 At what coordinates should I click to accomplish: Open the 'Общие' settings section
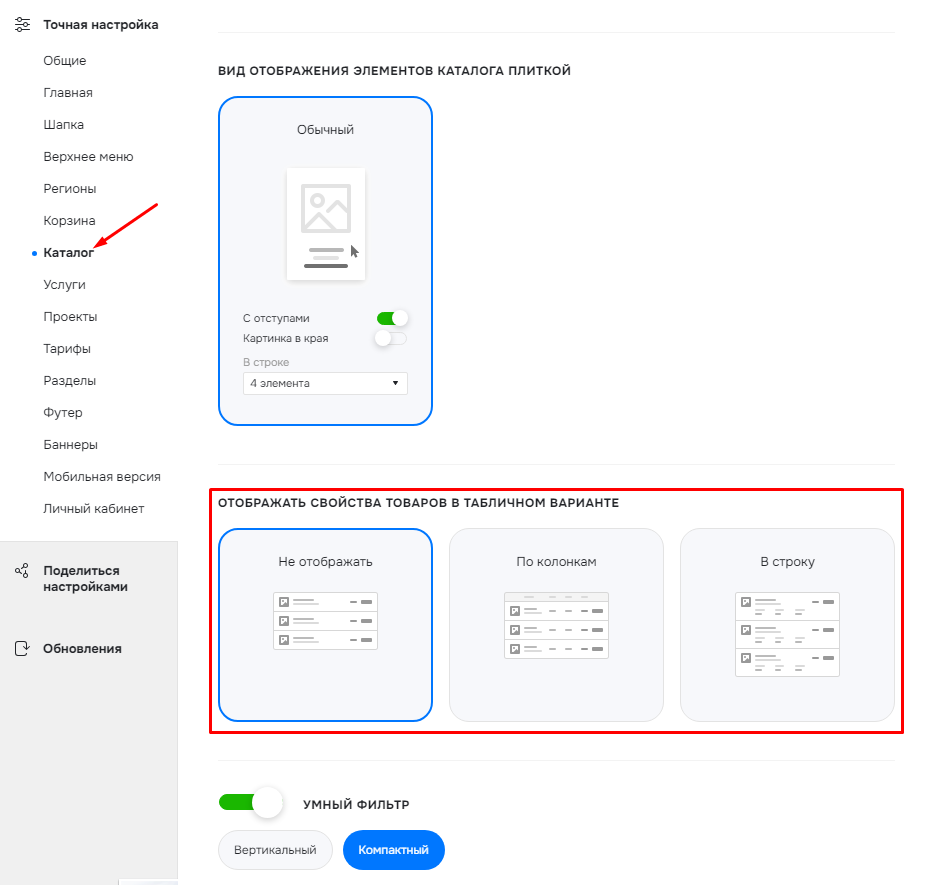tap(64, 60)
